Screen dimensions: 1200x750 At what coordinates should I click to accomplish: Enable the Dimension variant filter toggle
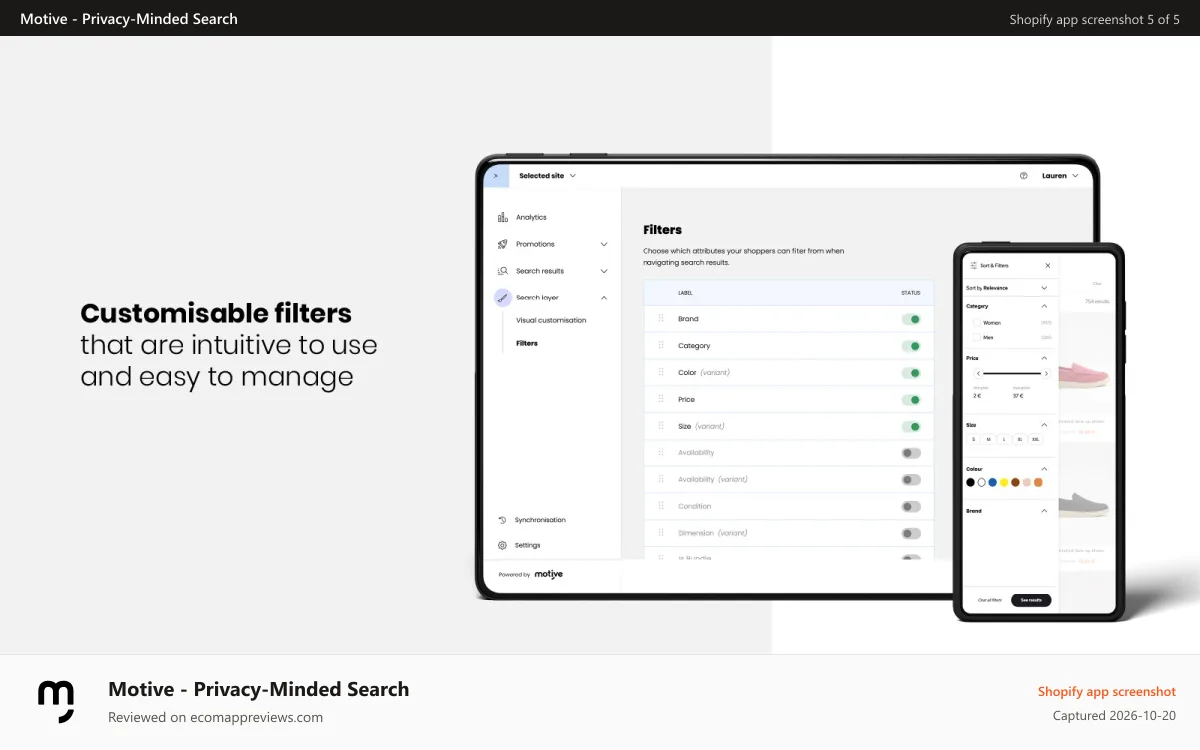tap(911, 533)
